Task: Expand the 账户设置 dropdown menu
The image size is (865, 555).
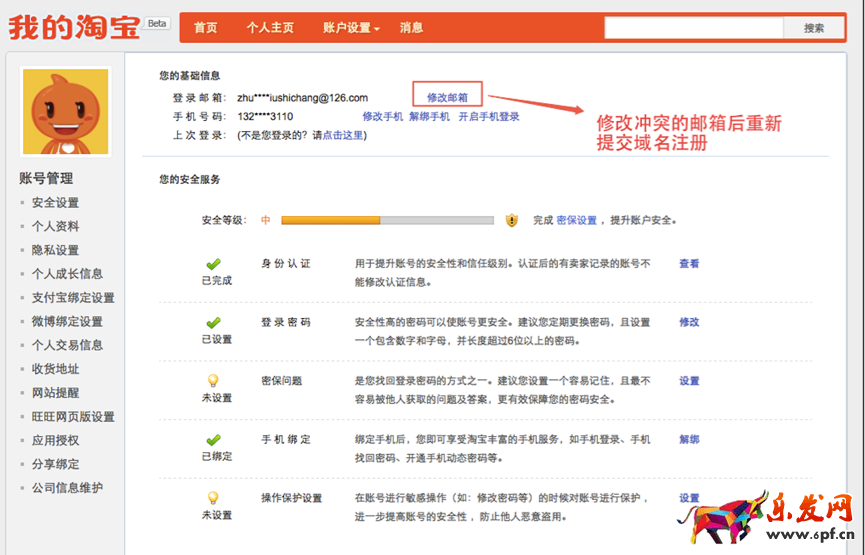Action: pos(351,28)
